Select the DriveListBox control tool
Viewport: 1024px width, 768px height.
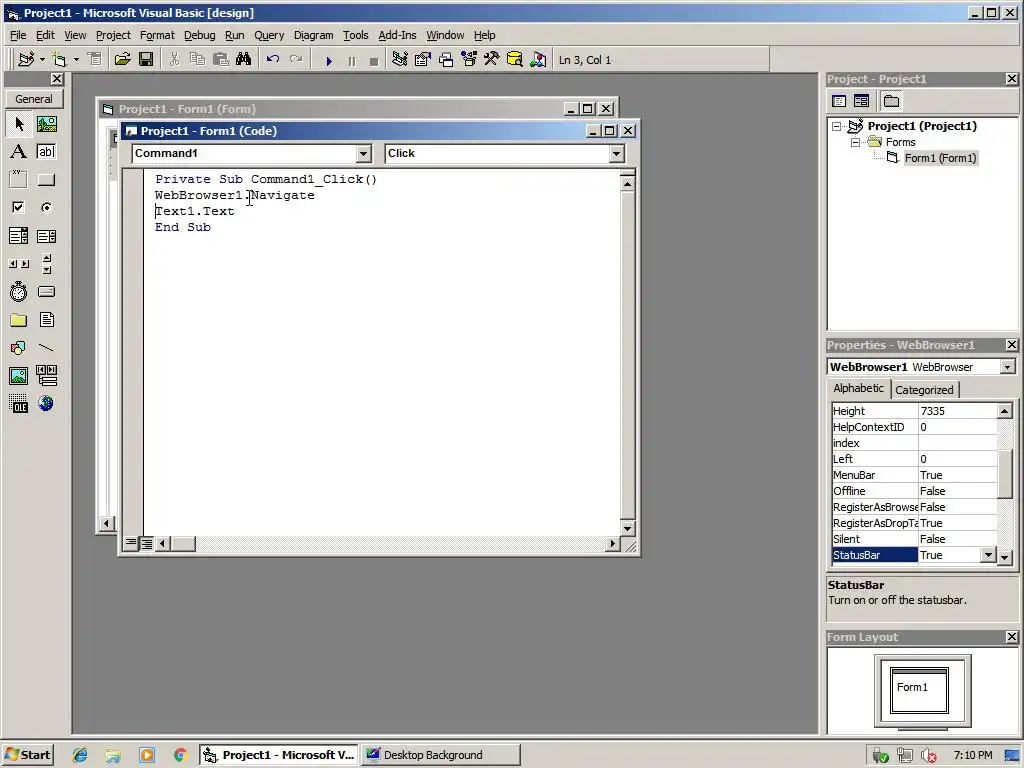46,292
